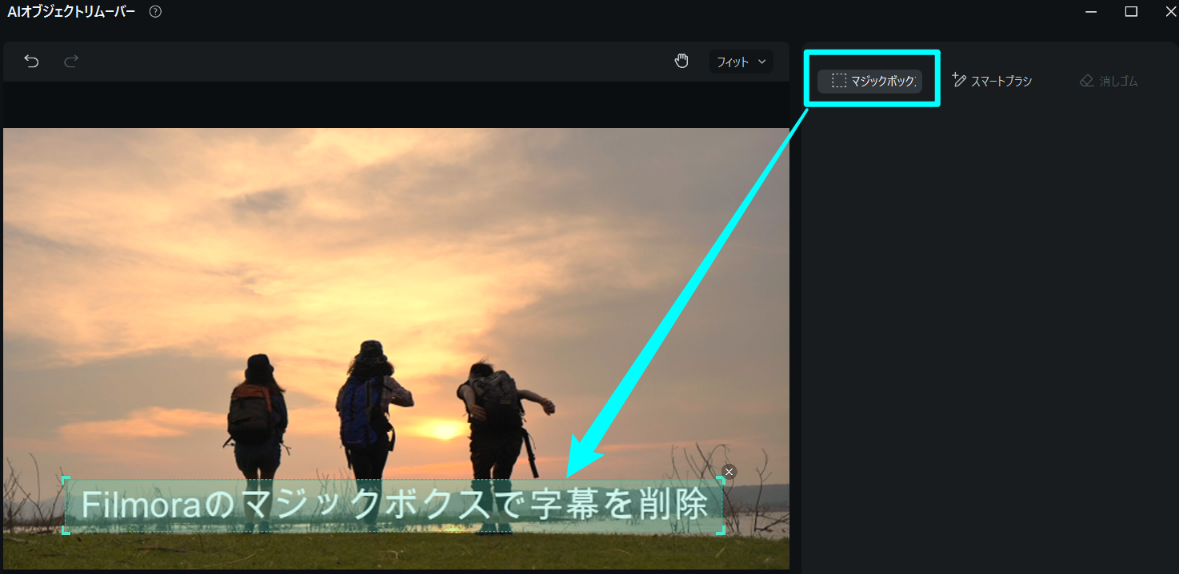Click the top-left selection box corner handle

[65, 480]
